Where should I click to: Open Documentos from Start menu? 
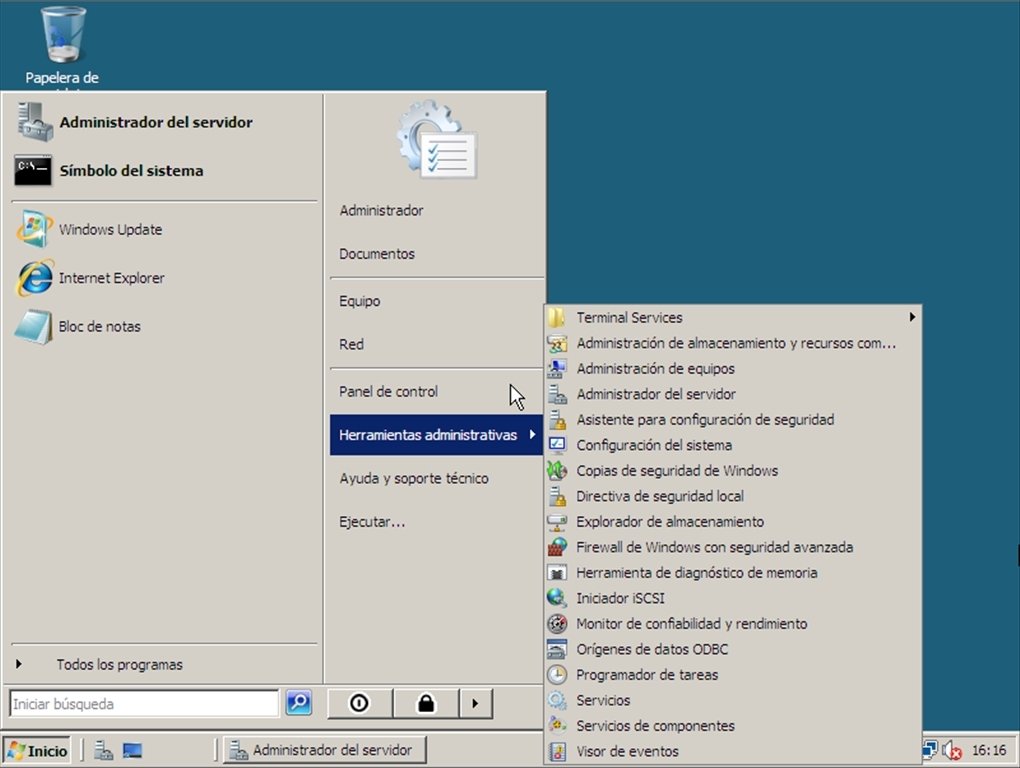pos(377,254)
